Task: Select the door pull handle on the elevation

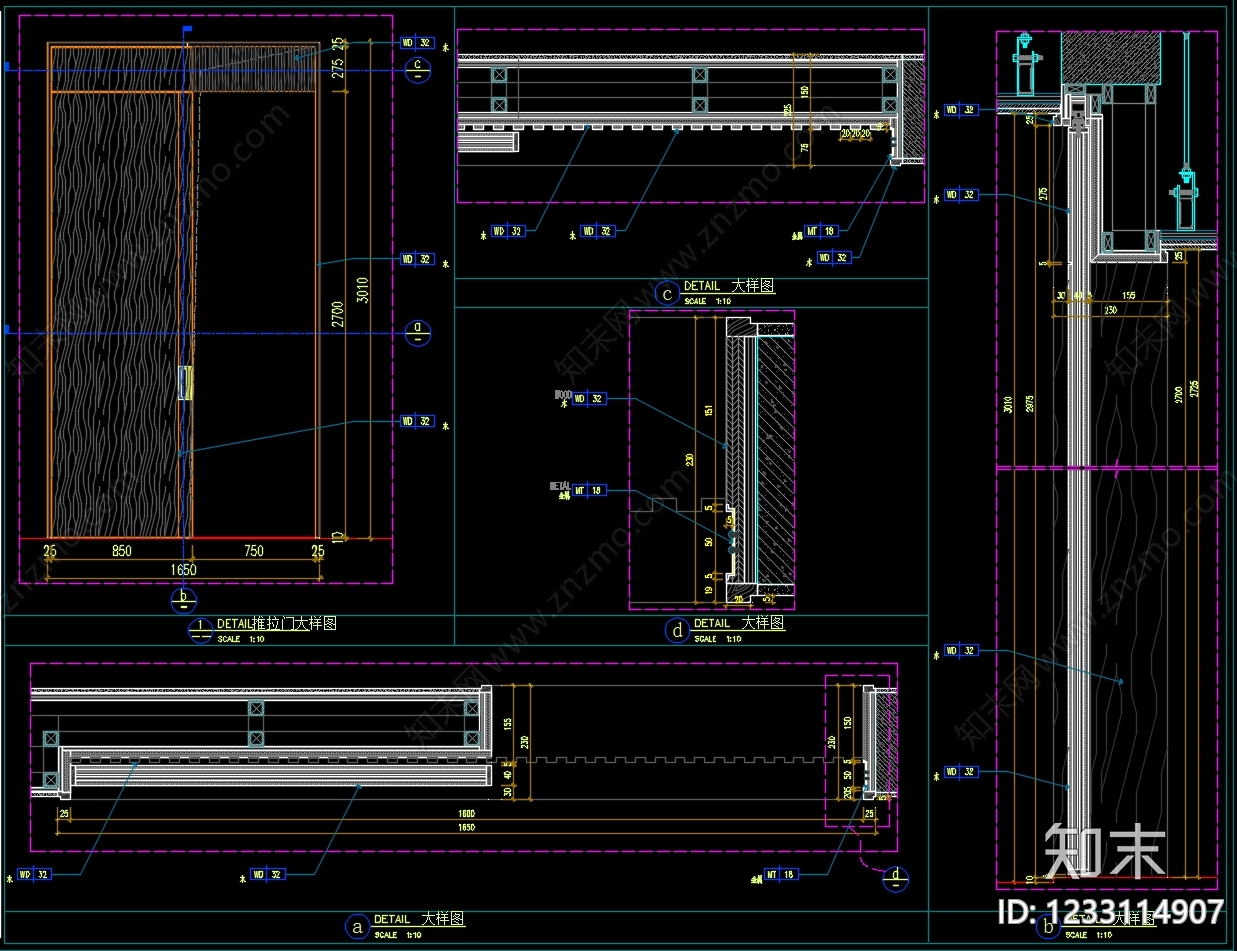Action: (x=183, y=383)
